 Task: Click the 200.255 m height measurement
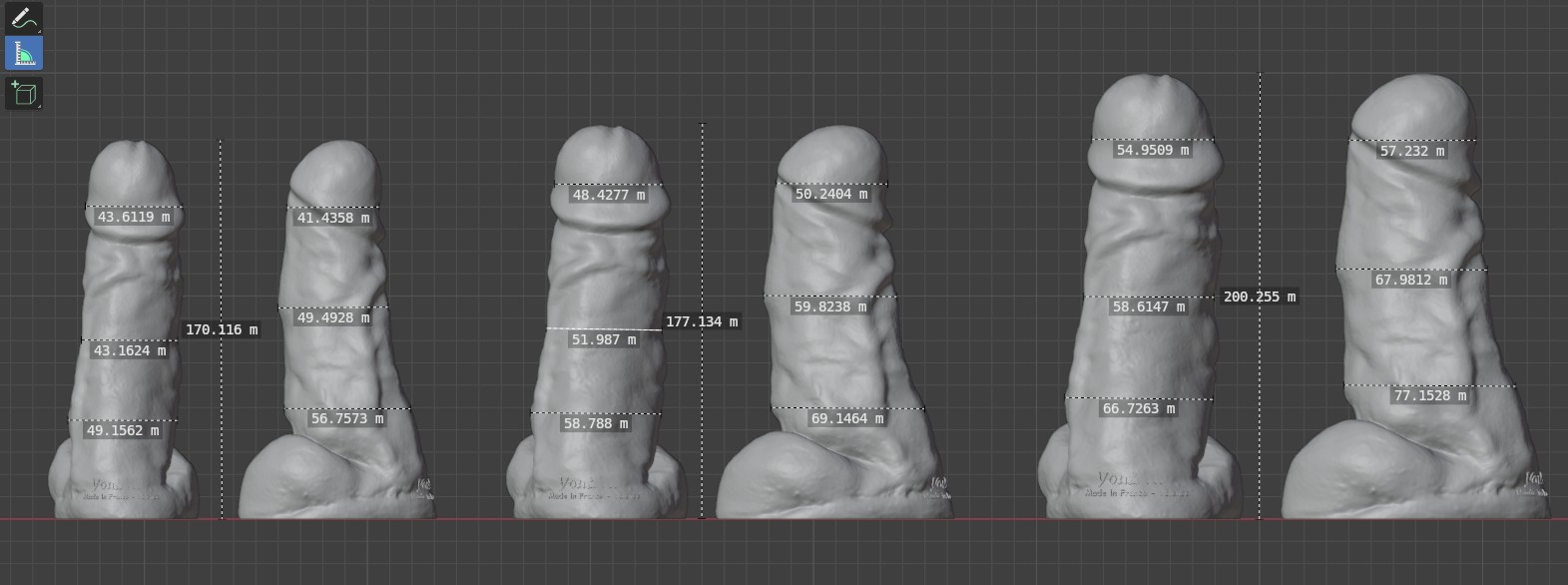pos(1259,296)
